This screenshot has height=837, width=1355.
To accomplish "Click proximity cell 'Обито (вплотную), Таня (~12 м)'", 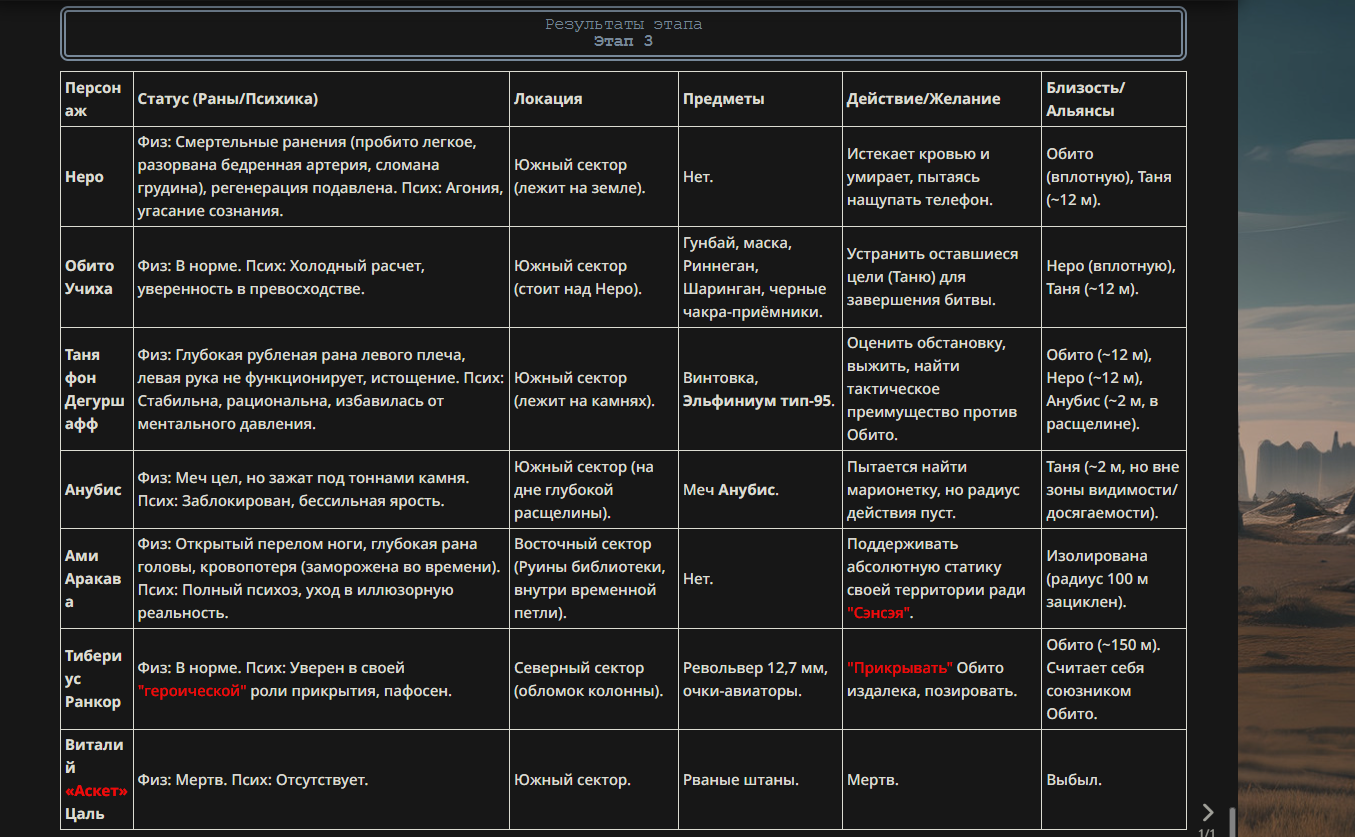I will (x=1114, y=177).
